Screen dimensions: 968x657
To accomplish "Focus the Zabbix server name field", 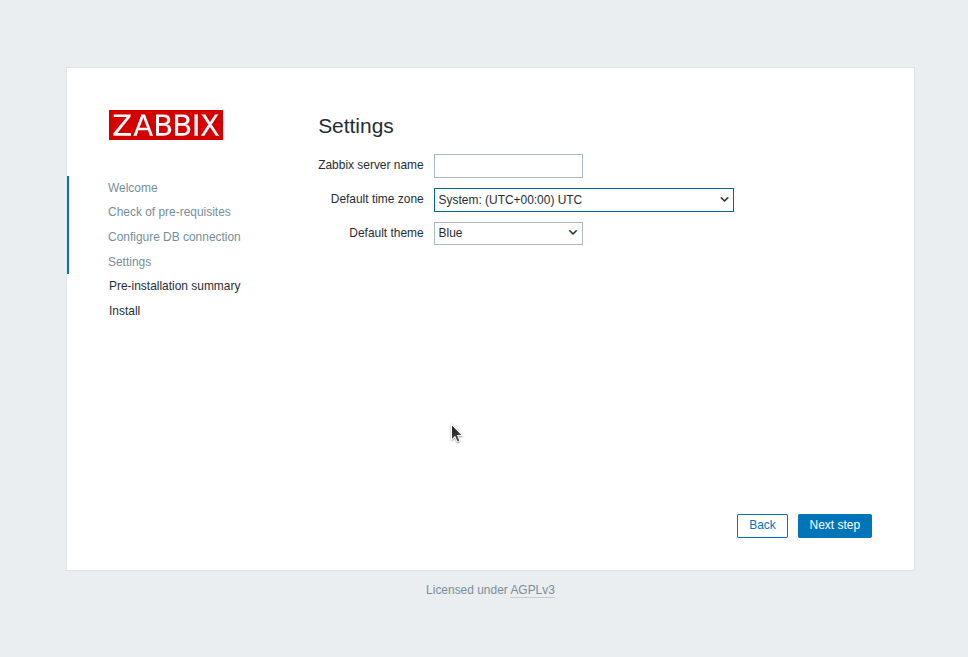I will pos(508,165).
